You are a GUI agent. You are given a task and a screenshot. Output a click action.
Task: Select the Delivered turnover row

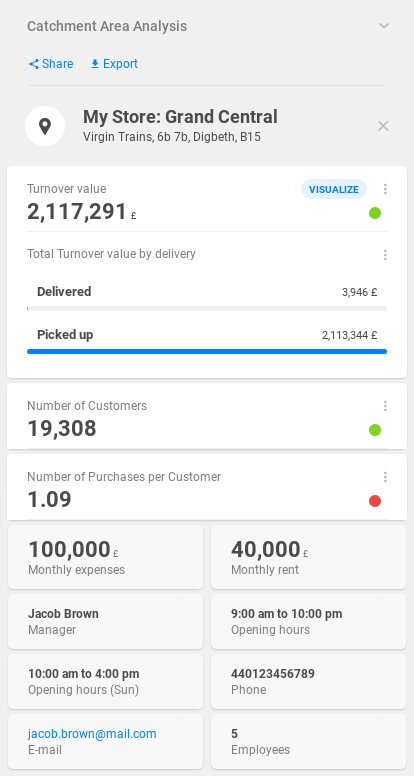[207, 297]
